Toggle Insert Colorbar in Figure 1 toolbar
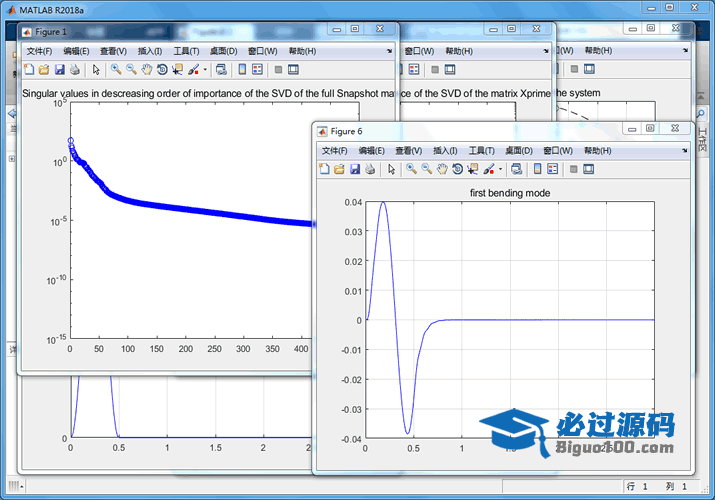This screenshot has height=500, width=715. 242,70
